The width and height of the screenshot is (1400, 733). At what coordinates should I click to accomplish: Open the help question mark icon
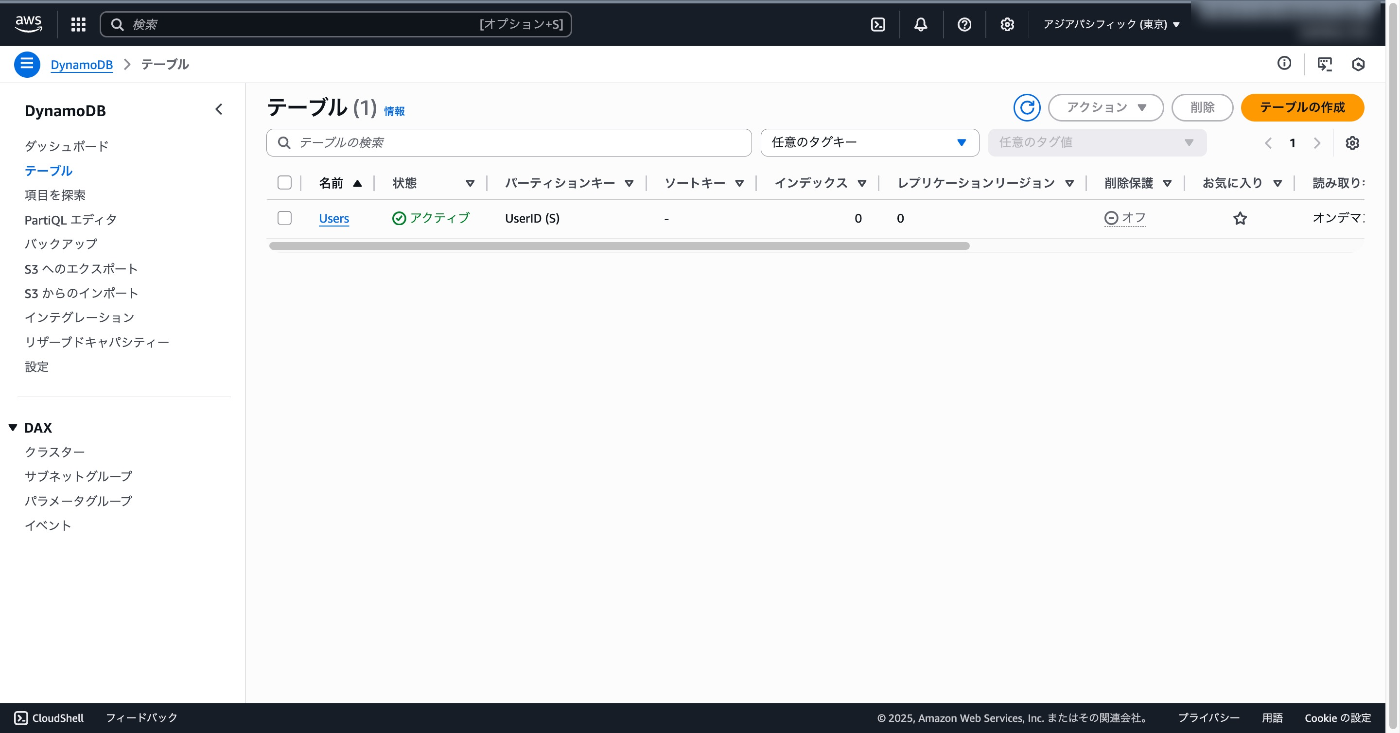[964, 25]
